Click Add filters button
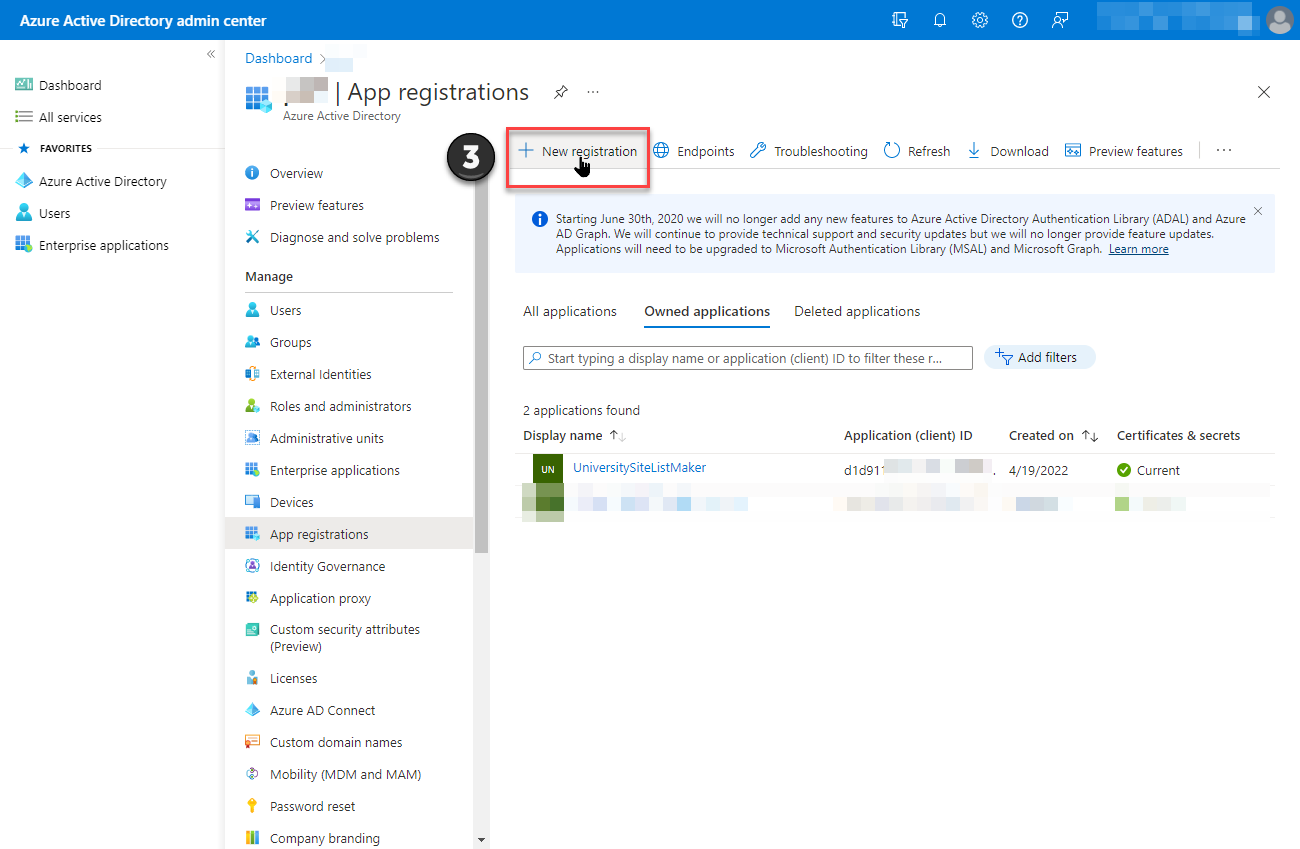The image size is (1300, 849). [1040, 357]
